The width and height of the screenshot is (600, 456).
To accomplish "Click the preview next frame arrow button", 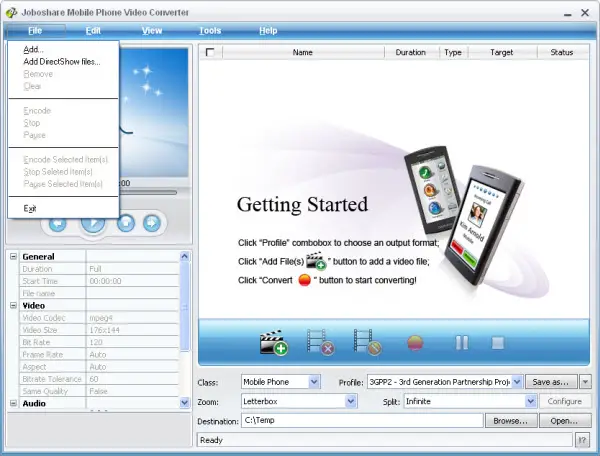I will click(152, 223).
